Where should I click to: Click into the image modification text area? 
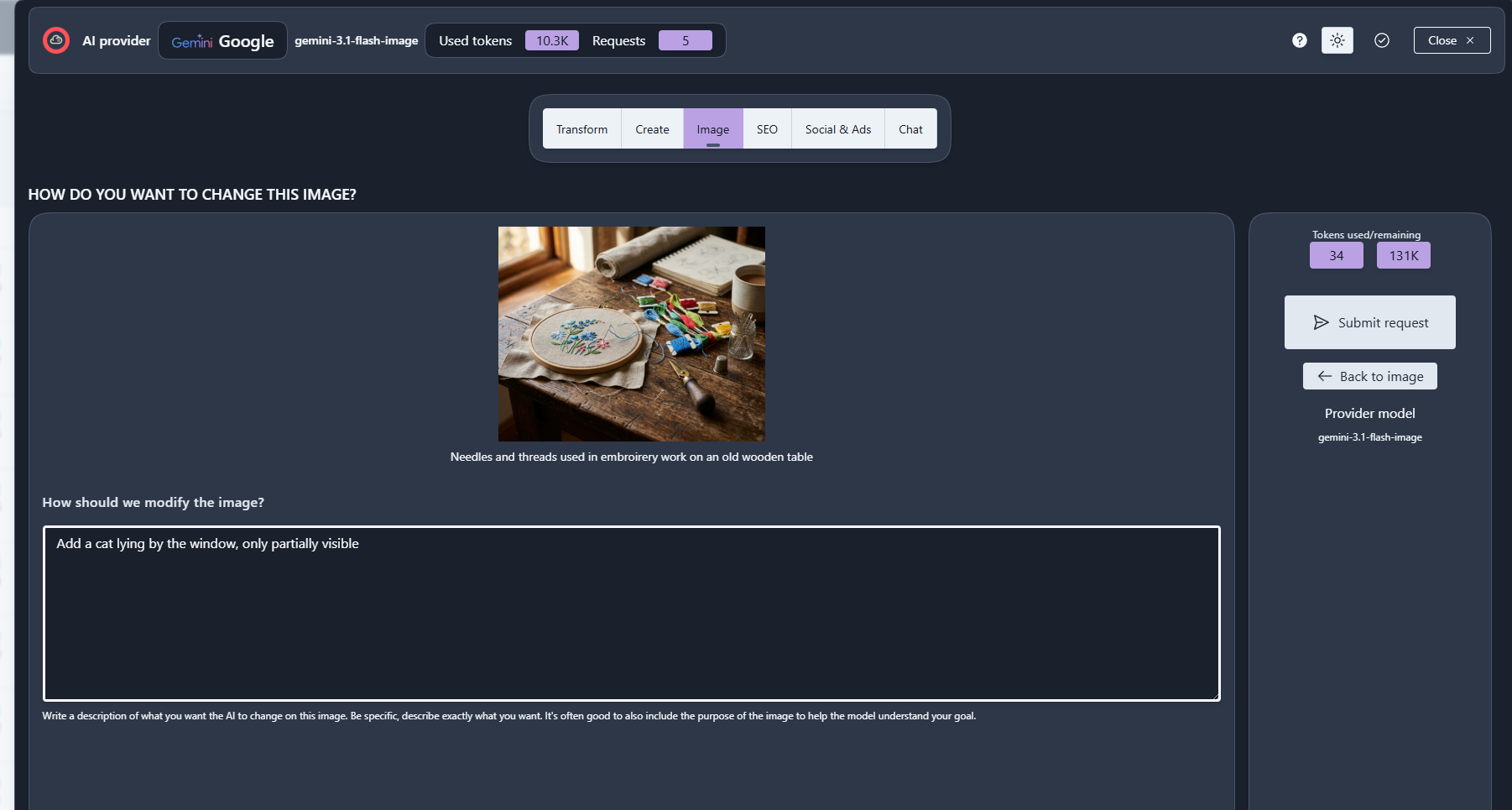click(632, 614)
